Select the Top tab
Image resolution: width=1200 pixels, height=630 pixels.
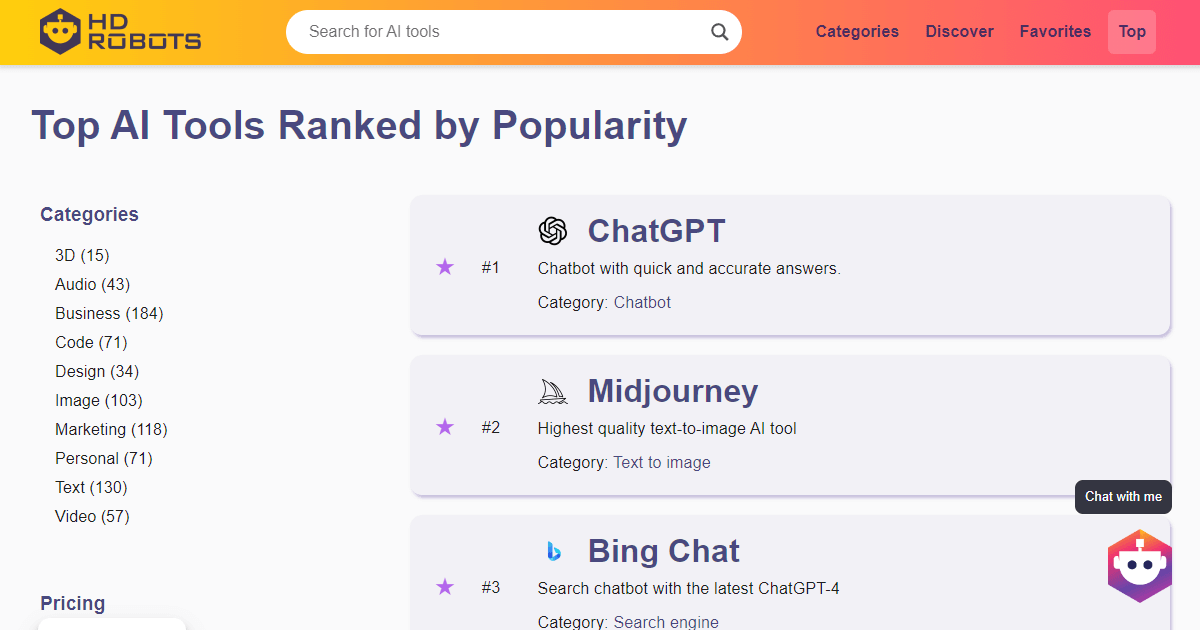point(1132,32)
